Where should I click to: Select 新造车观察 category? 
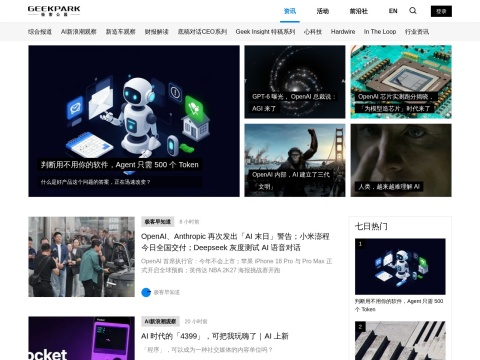(120, 32)
